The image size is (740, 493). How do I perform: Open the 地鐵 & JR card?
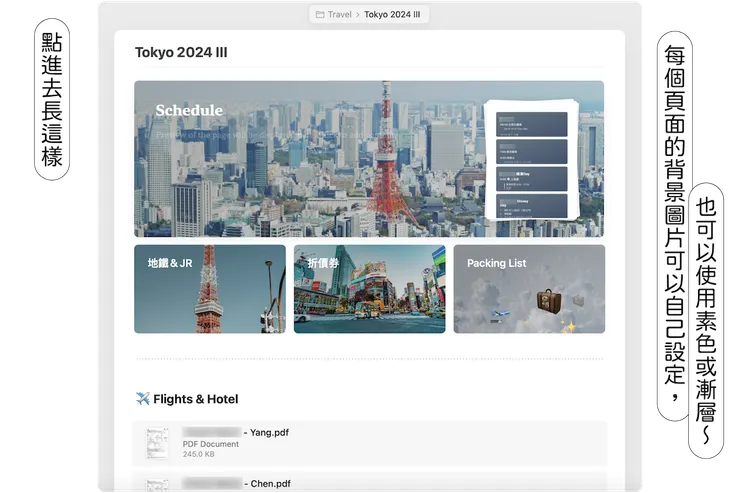210,289
